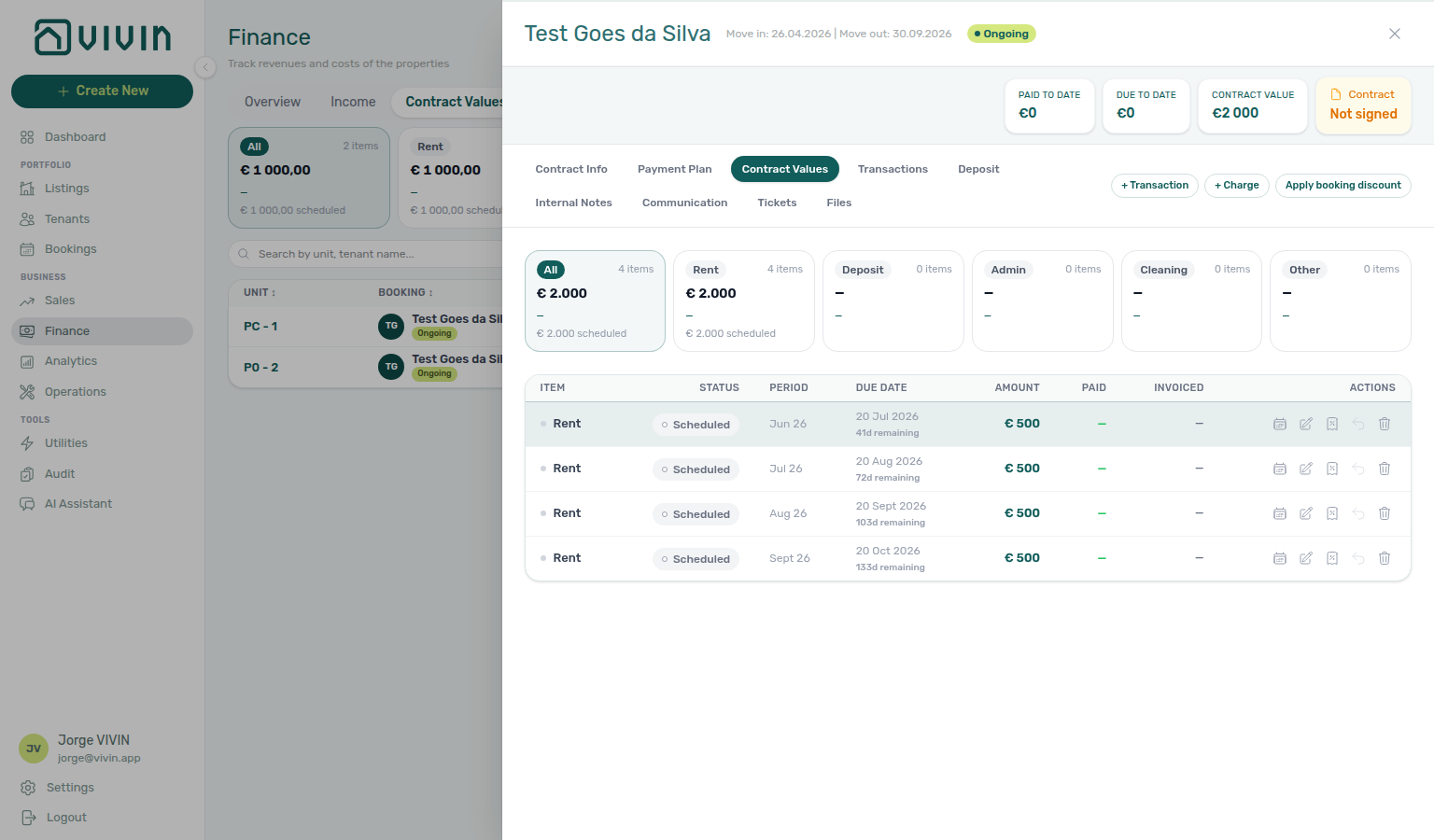1434x840 pixels.
Task: Delete the Aug 26 rent item
Action: 1385,513
